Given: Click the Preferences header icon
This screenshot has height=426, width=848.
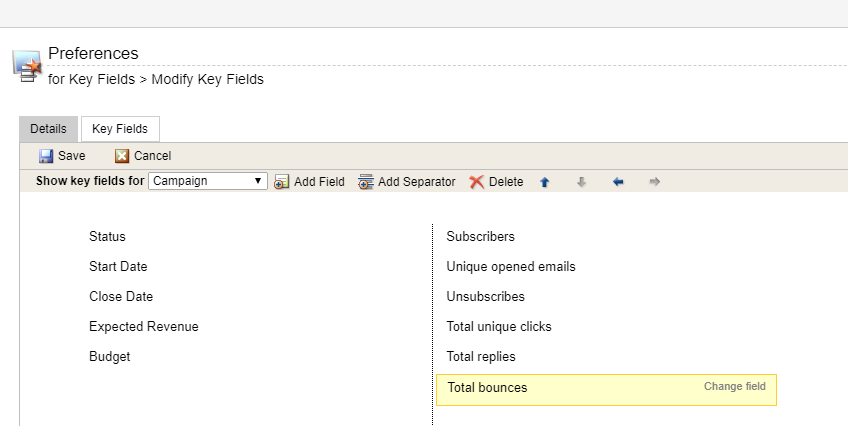Looking at the screenshot, I should point(27,66).
